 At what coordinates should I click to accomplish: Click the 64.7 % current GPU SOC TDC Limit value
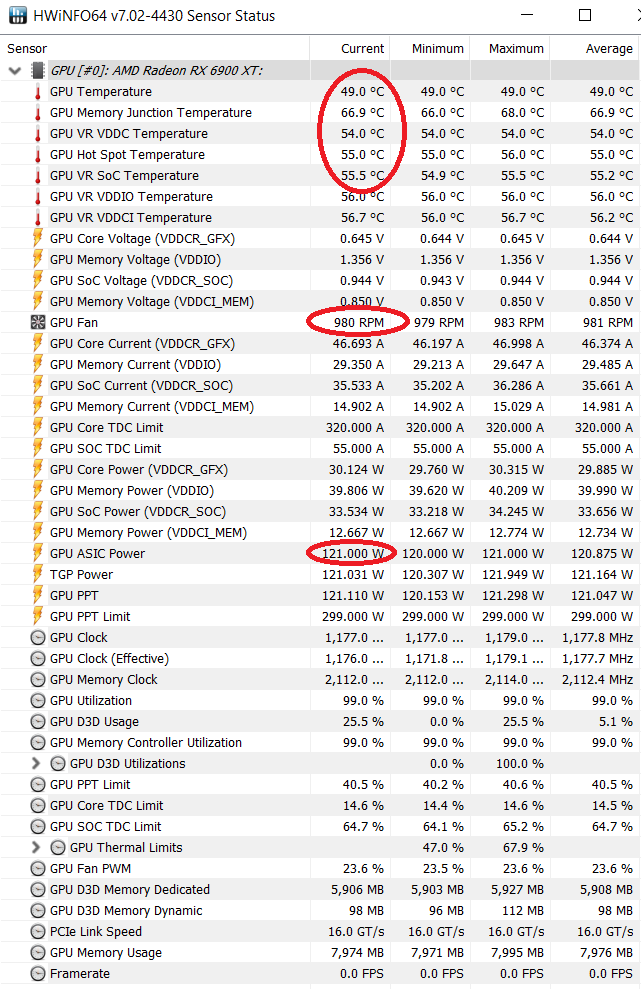363,826
